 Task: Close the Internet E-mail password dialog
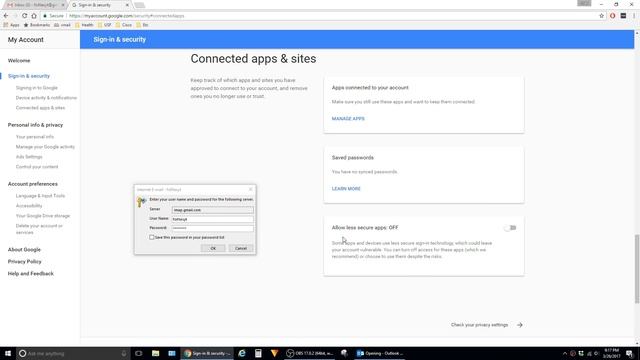click(251, 189)
